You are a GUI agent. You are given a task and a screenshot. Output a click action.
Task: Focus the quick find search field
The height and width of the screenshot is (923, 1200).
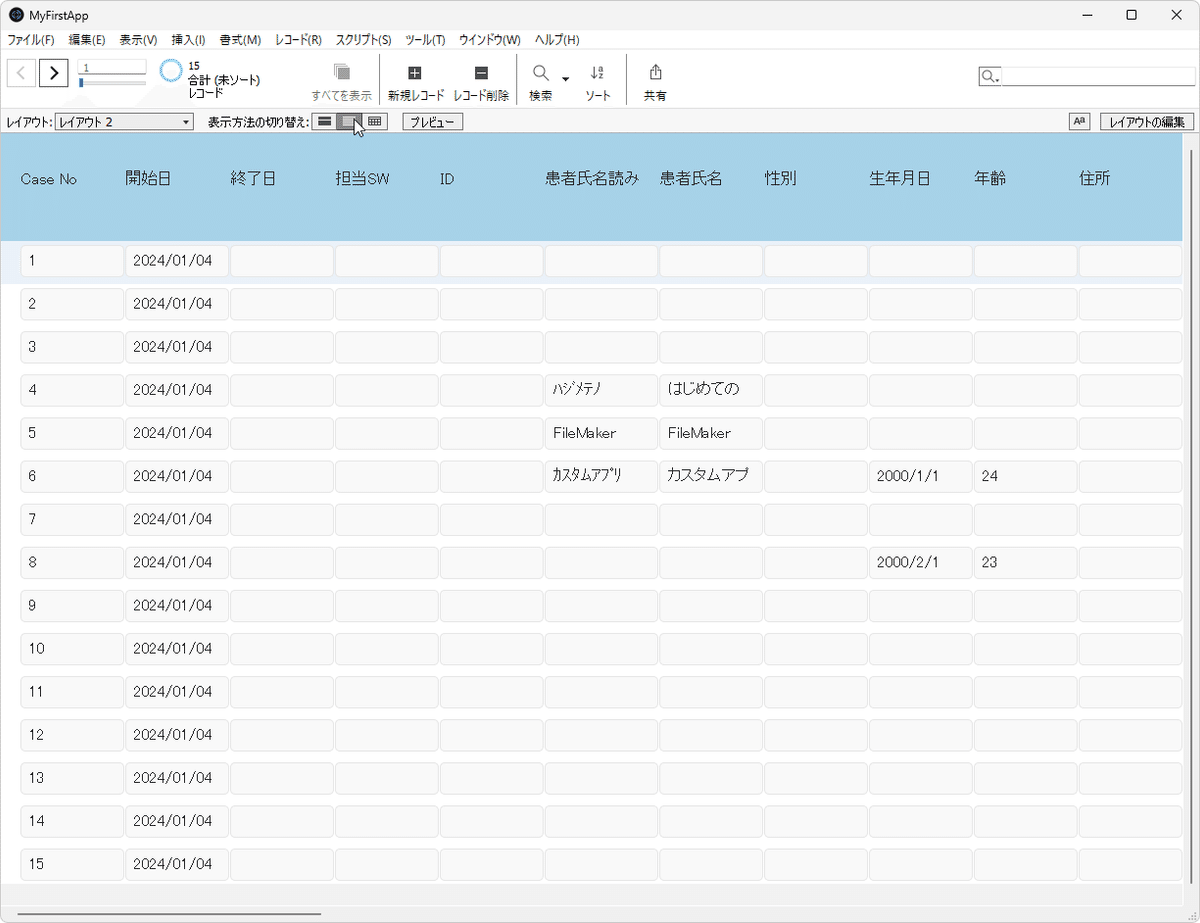pyautogui.click(x=1097, y=77)
